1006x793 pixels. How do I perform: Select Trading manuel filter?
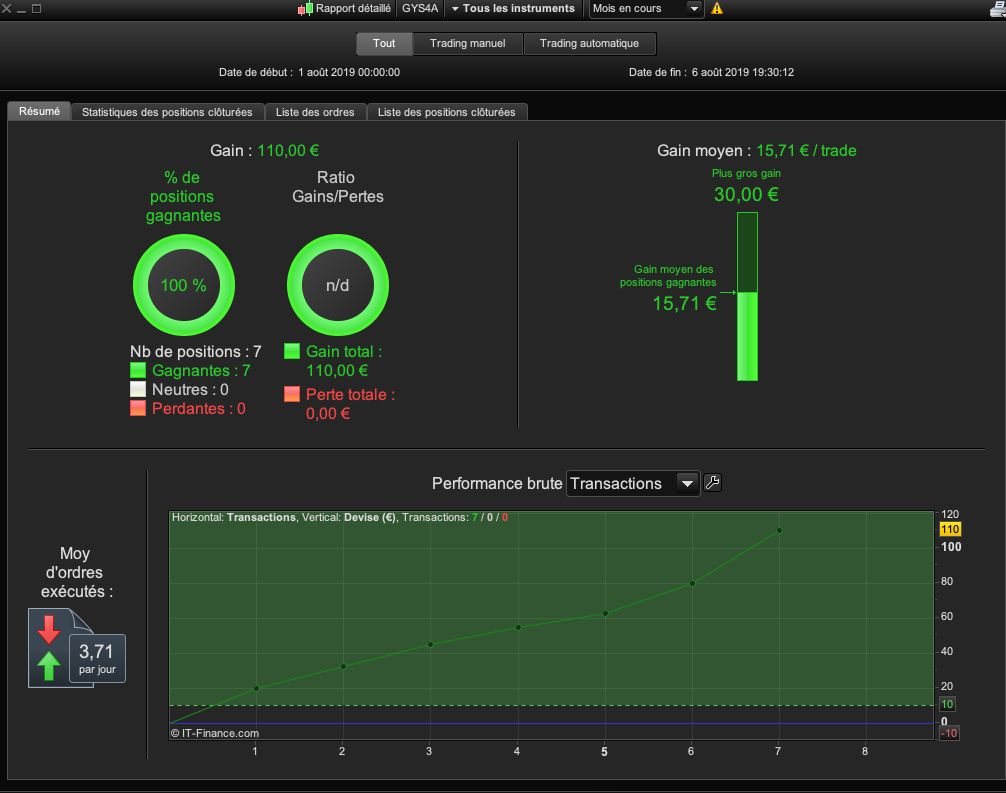[x=468, y=44]
